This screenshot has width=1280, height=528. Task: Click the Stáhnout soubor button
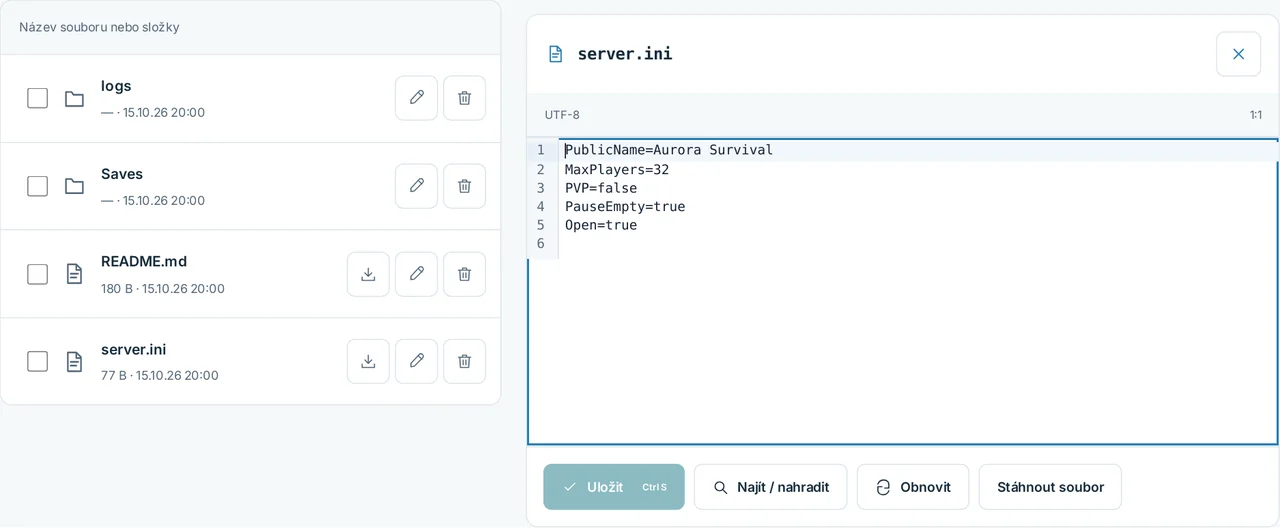(x=1050, y=487)
